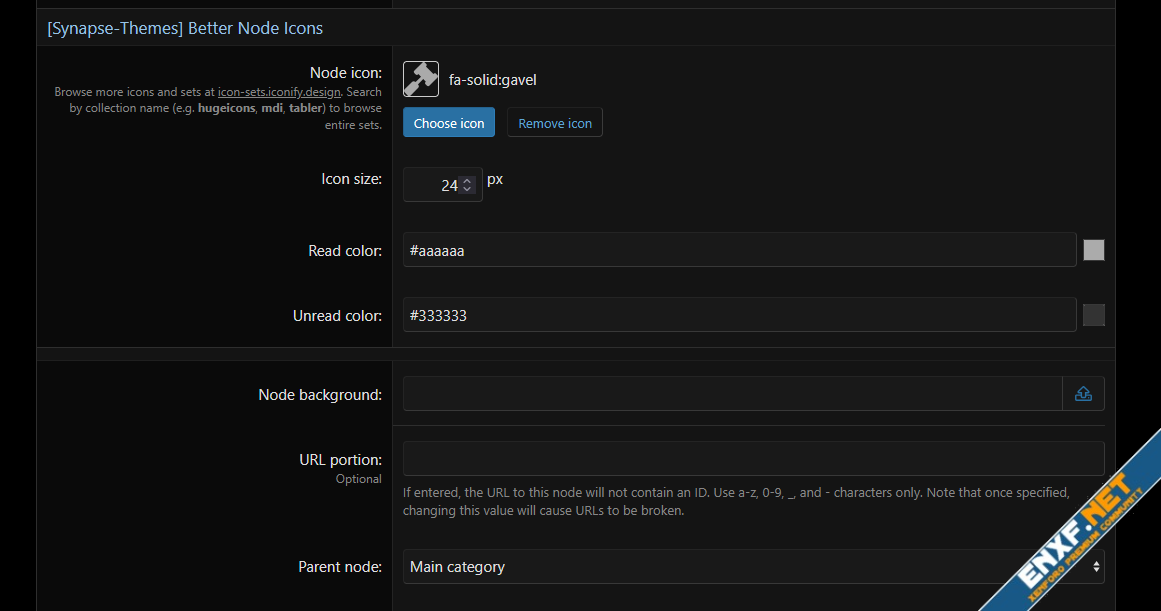Click into the Node background field
This screenshot has height=611, width=1161.
(731, 394)
